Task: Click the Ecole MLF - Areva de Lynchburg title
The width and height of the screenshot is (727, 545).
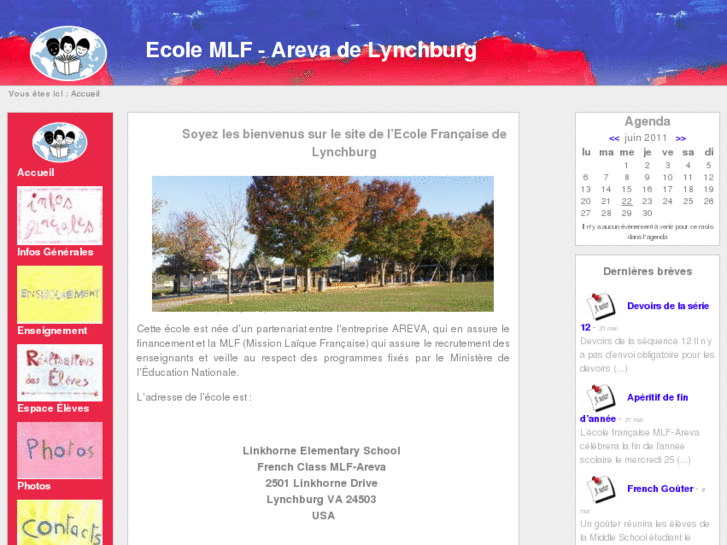Action: pos(311,50)
